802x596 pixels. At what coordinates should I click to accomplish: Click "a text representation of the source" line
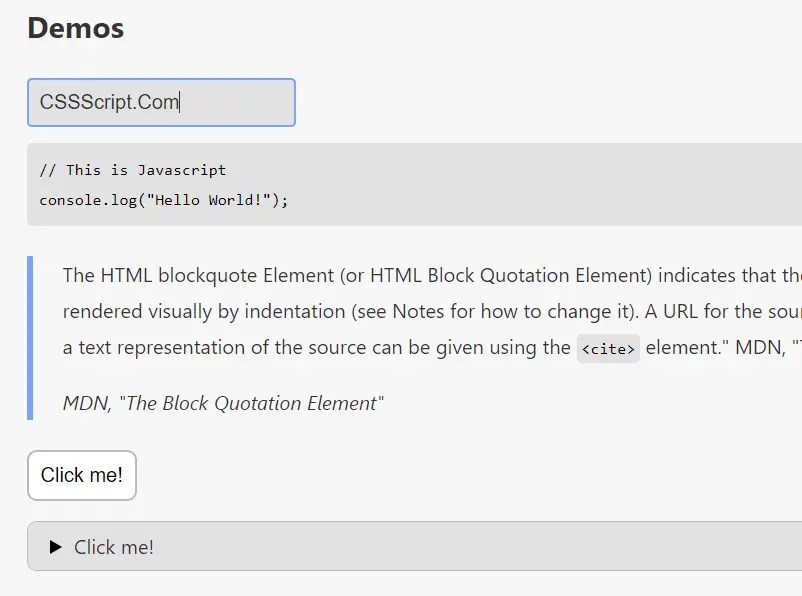[x=200, y=347]
